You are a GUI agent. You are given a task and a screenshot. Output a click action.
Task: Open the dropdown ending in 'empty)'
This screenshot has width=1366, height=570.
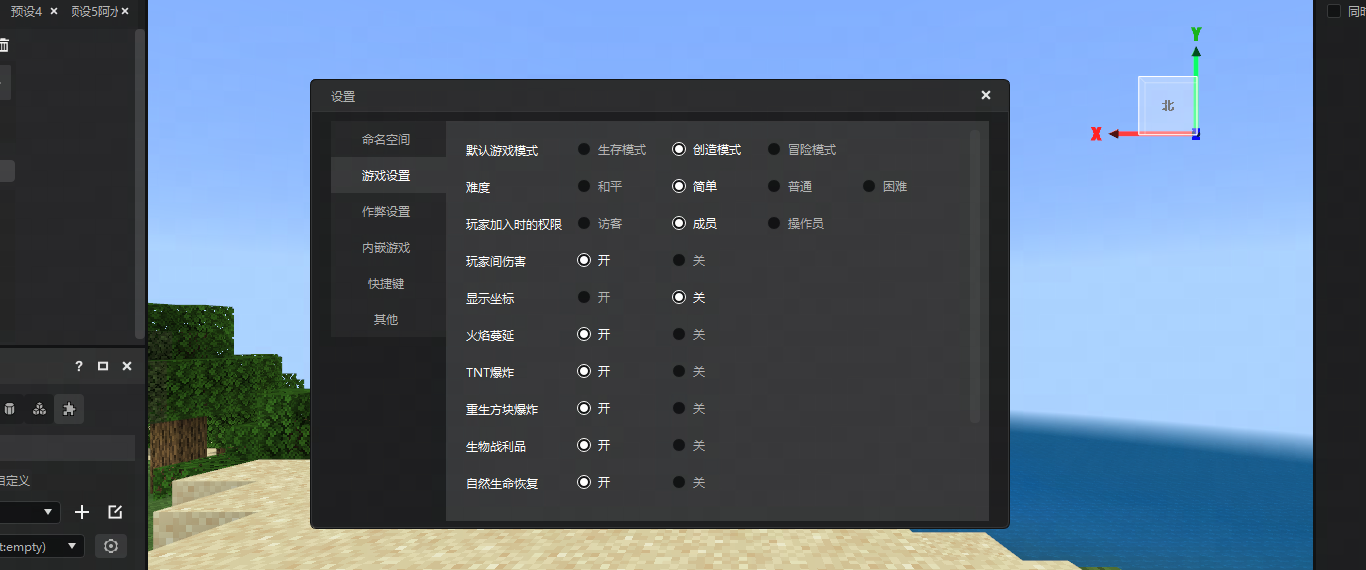(x=42, y=546)
